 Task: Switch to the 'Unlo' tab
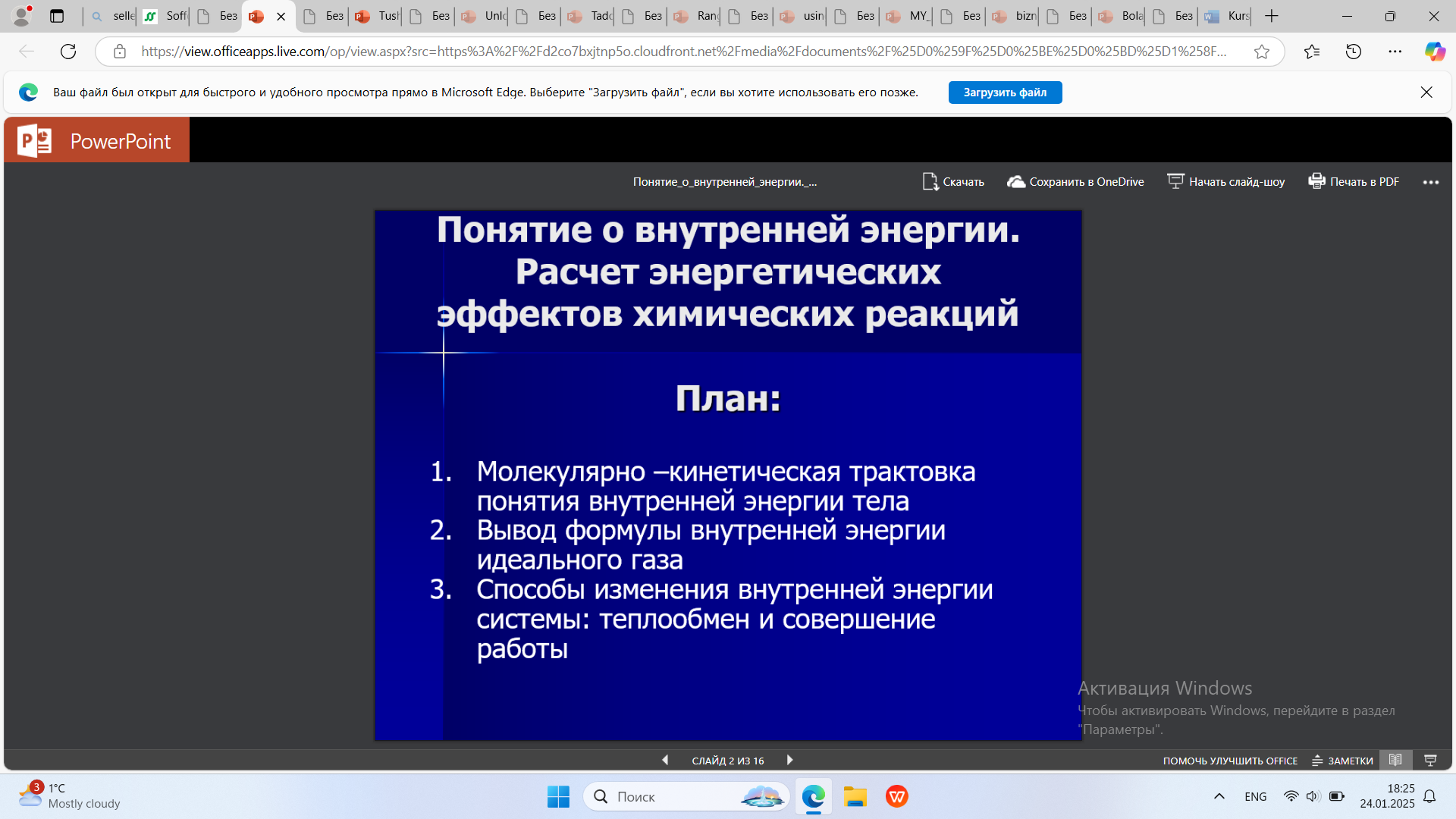(483, 16)
